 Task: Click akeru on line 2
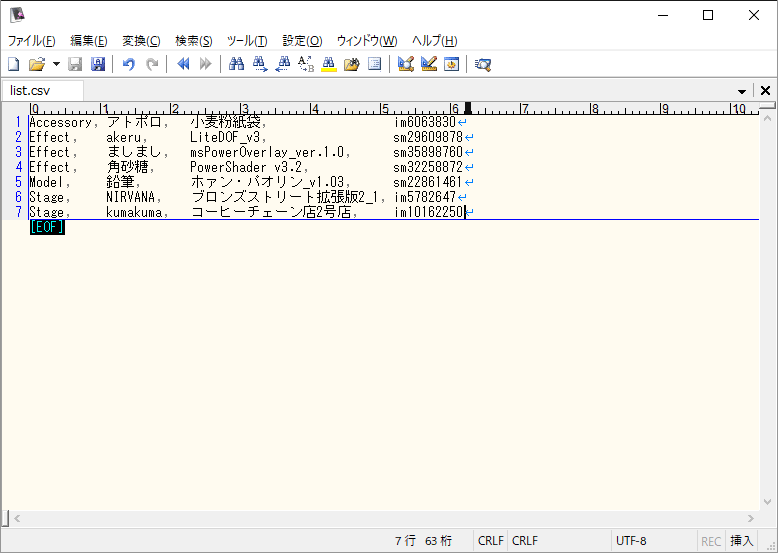point(123,137)
